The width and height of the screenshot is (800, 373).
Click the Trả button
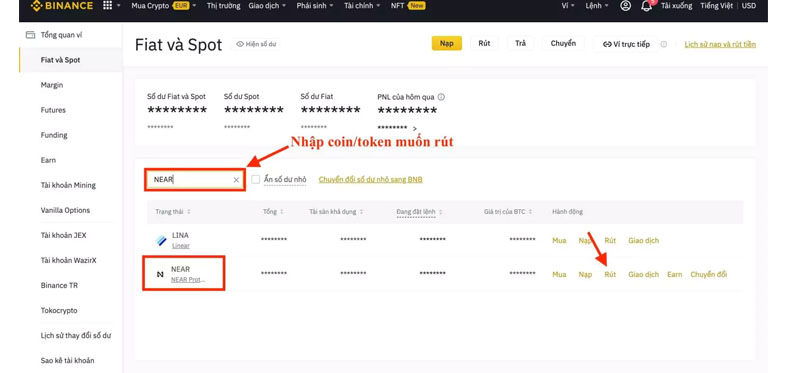[520, 43]
